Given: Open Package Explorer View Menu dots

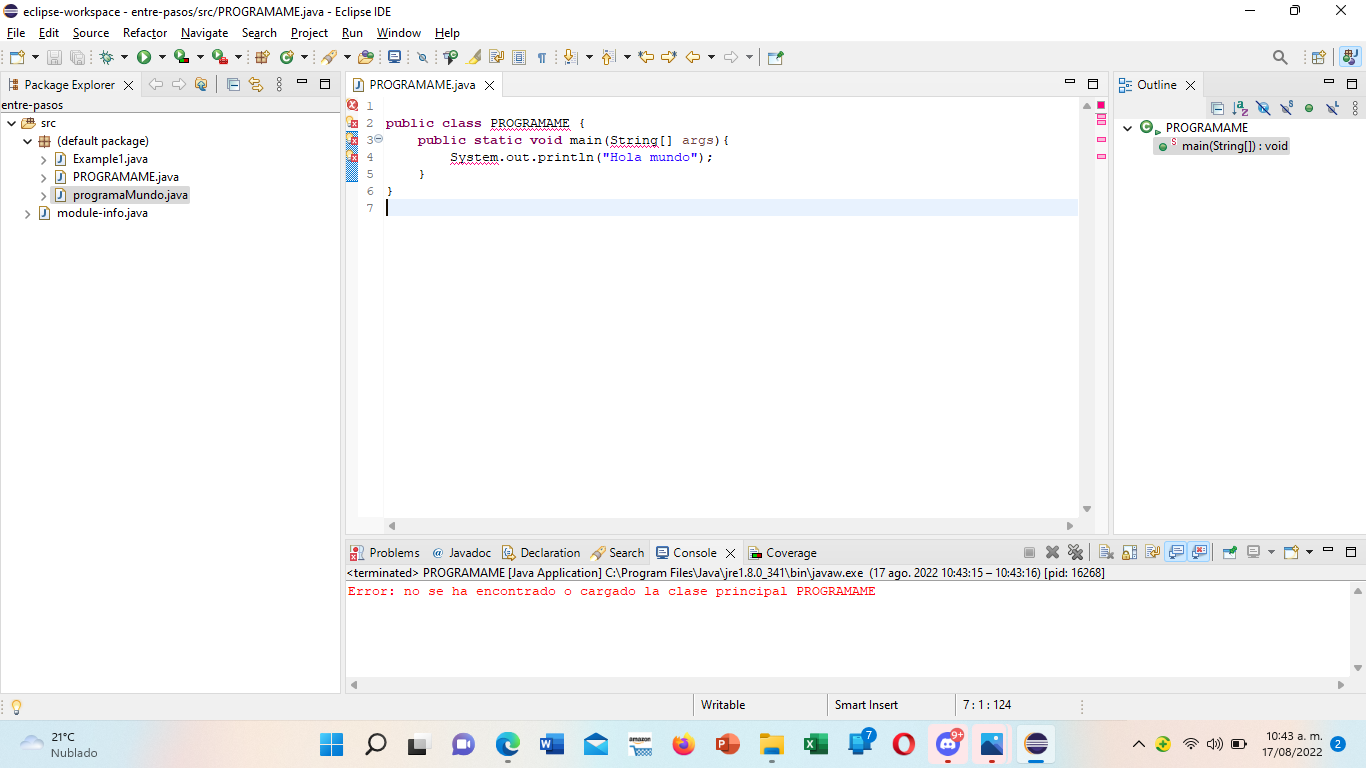Looking at the screenshot, I should (279, 85).
